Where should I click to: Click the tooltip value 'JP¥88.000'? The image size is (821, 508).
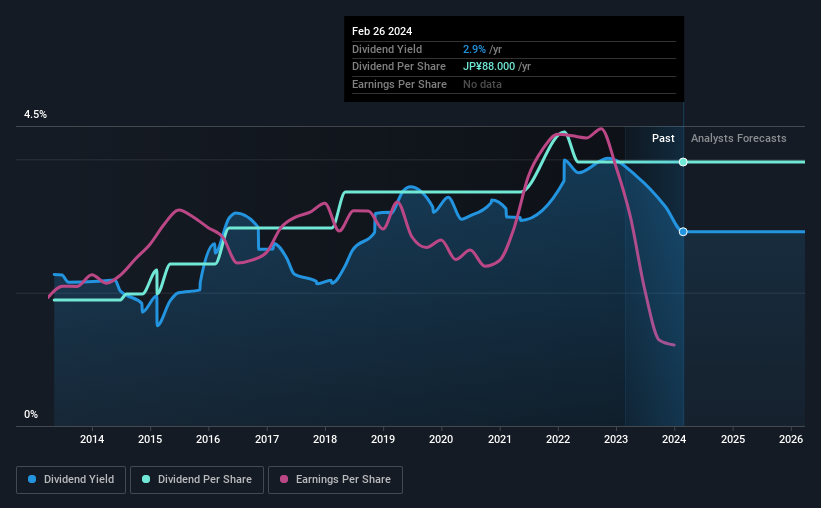489,67
